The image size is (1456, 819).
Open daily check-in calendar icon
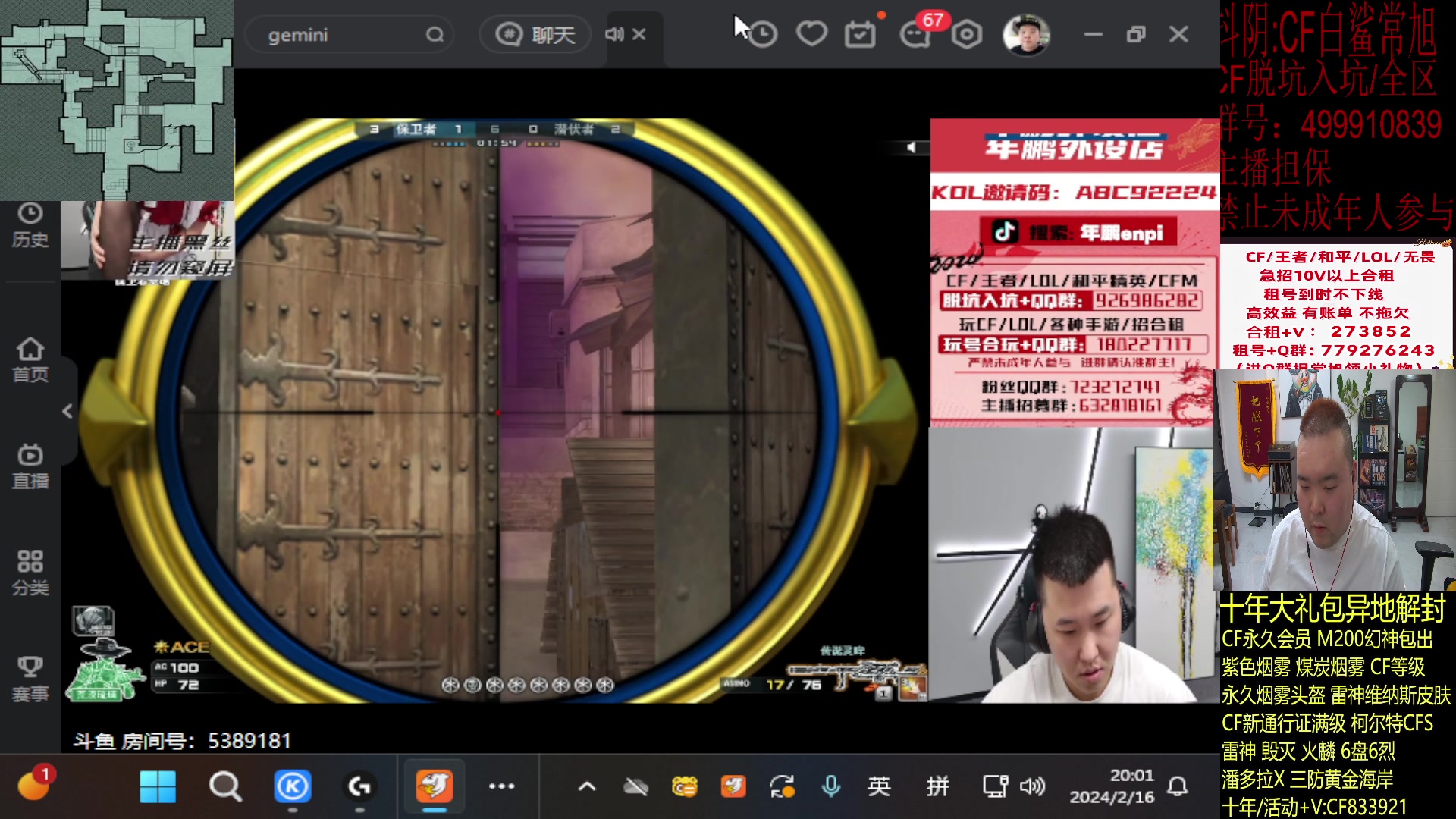tap(860, 35)
